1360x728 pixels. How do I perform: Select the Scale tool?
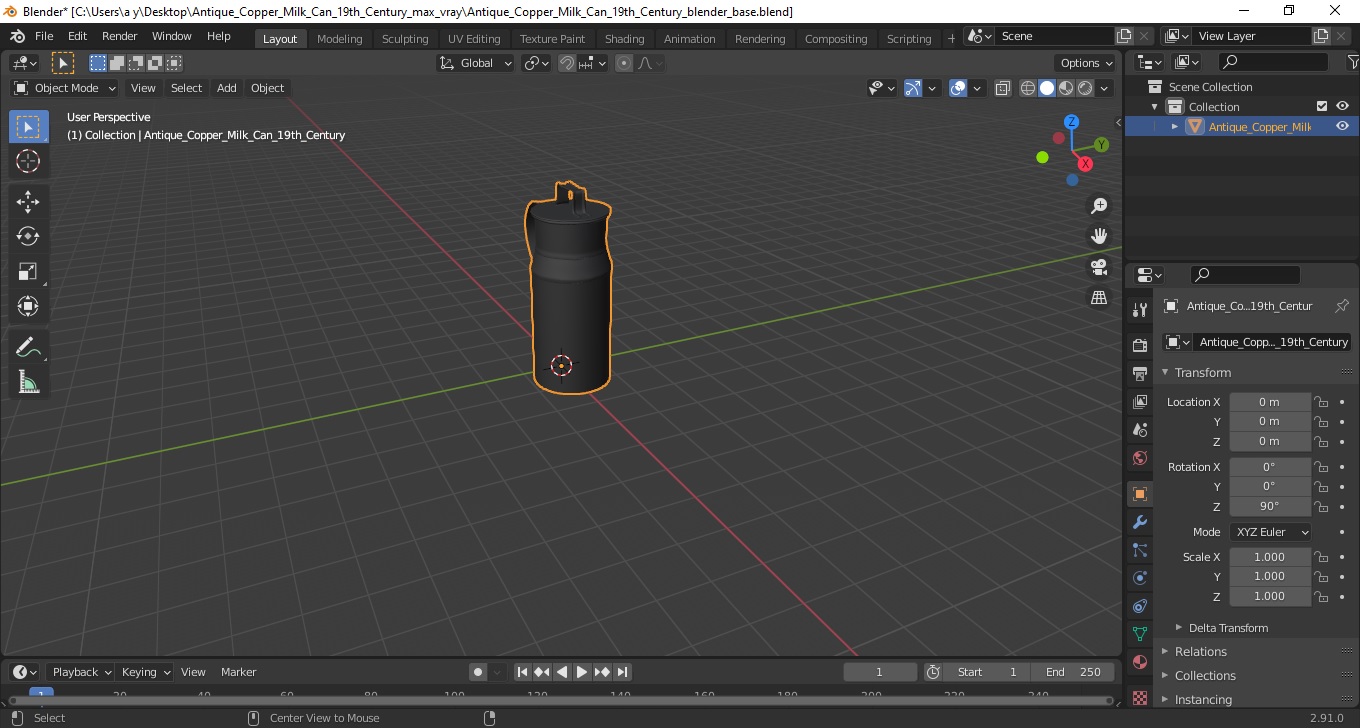28,271
